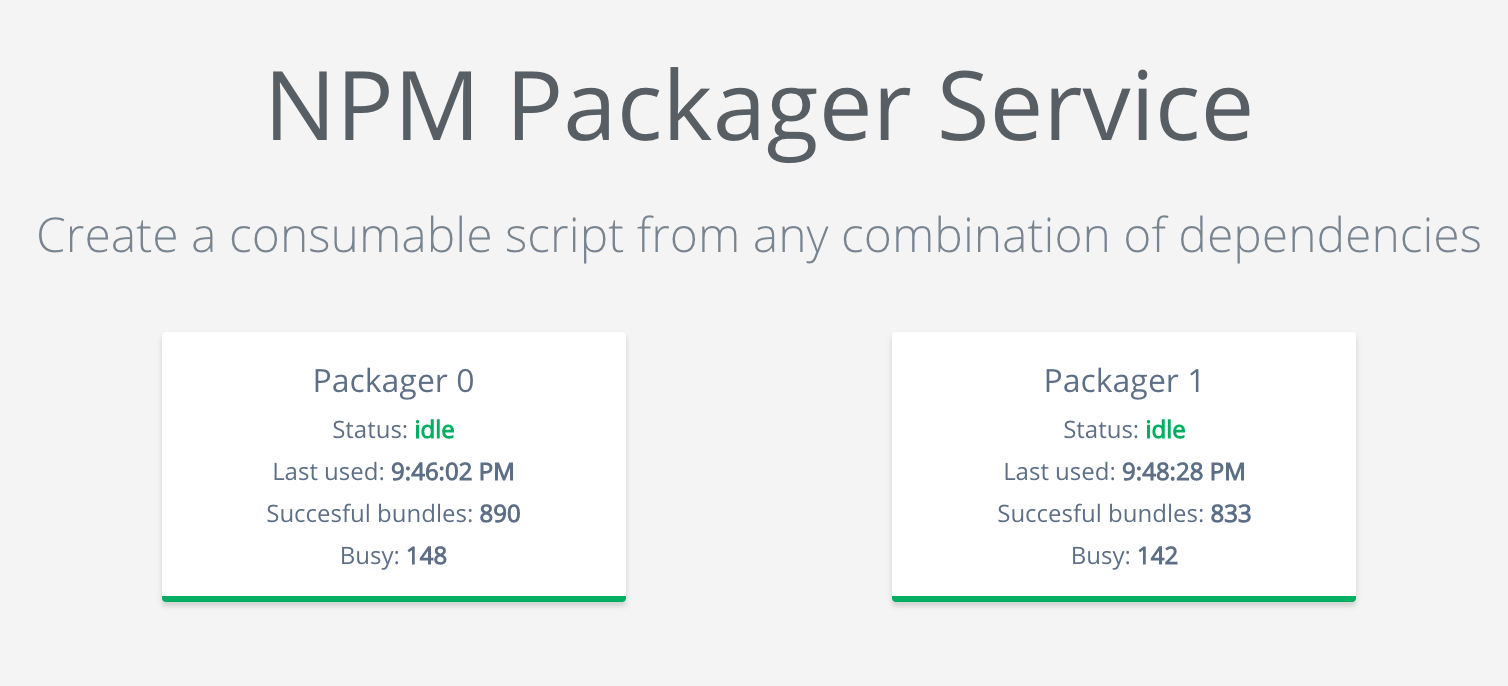The image size is (1508, 686).
Task: Click the "Status:" label in Packager 0
Action: point(370,430)
